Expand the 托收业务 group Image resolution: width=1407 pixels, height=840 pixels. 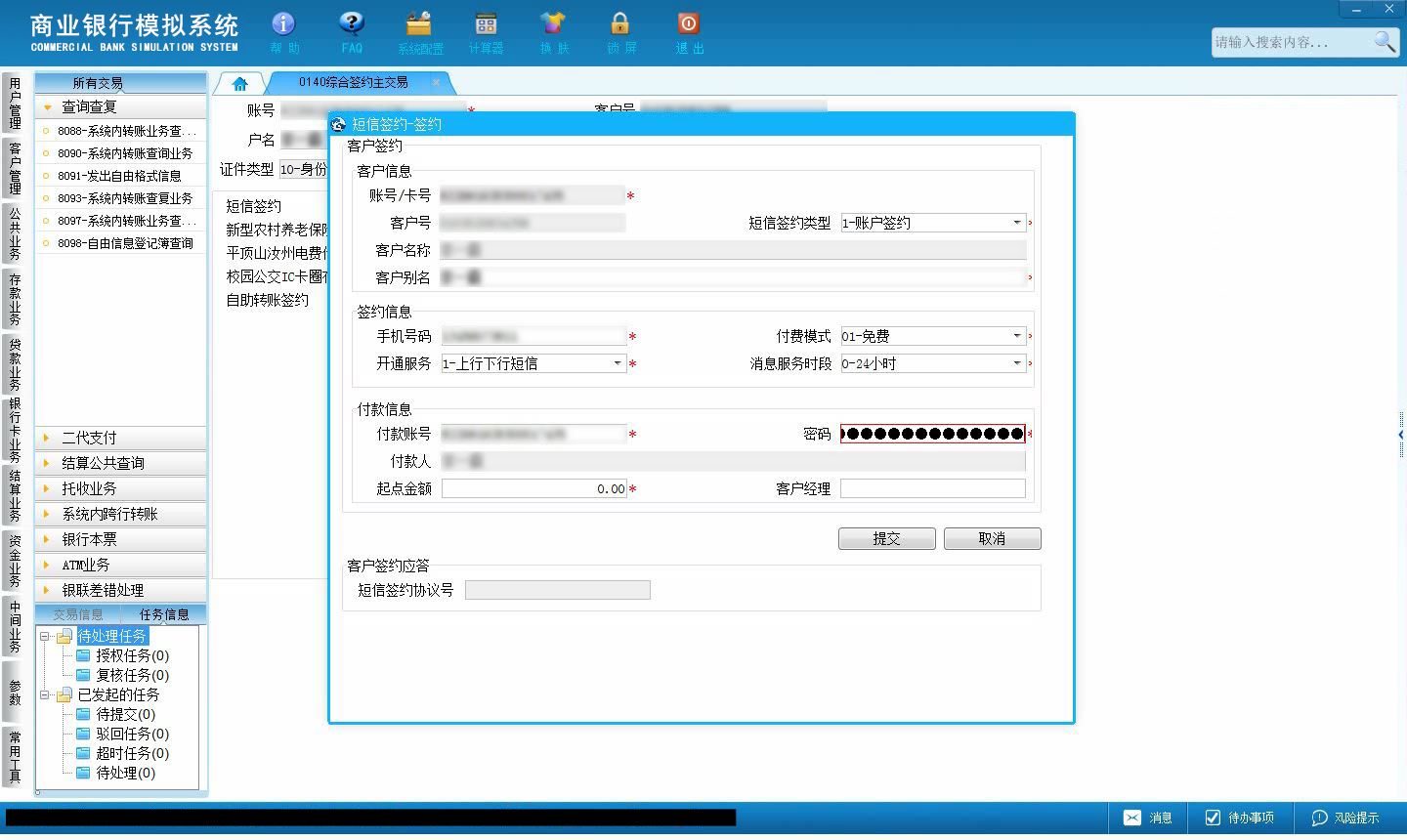pos(121,488)
